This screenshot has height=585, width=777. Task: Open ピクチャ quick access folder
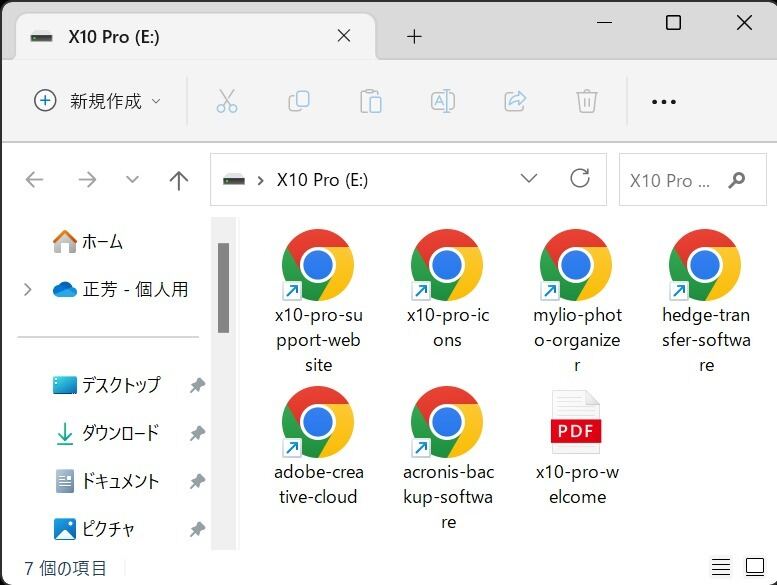[94, 529]
